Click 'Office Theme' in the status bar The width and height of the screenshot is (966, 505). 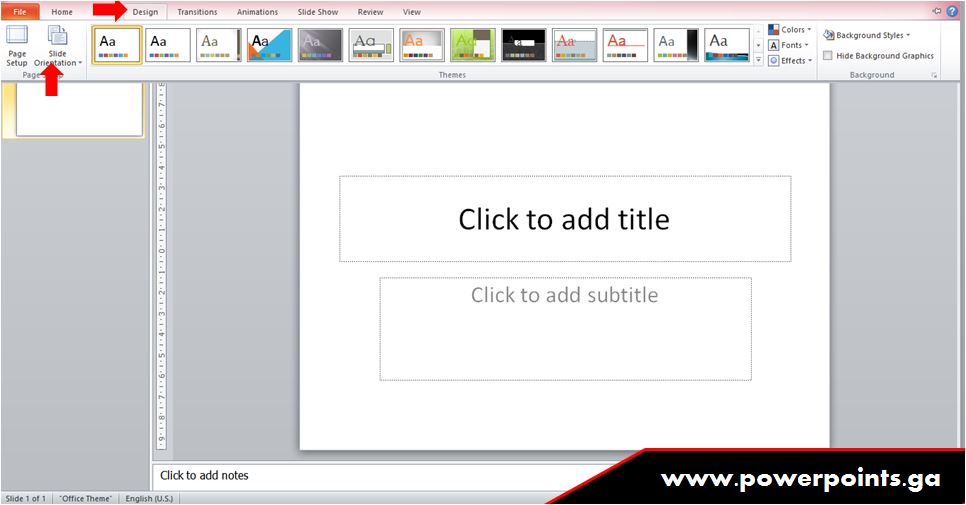coord(86,498)
